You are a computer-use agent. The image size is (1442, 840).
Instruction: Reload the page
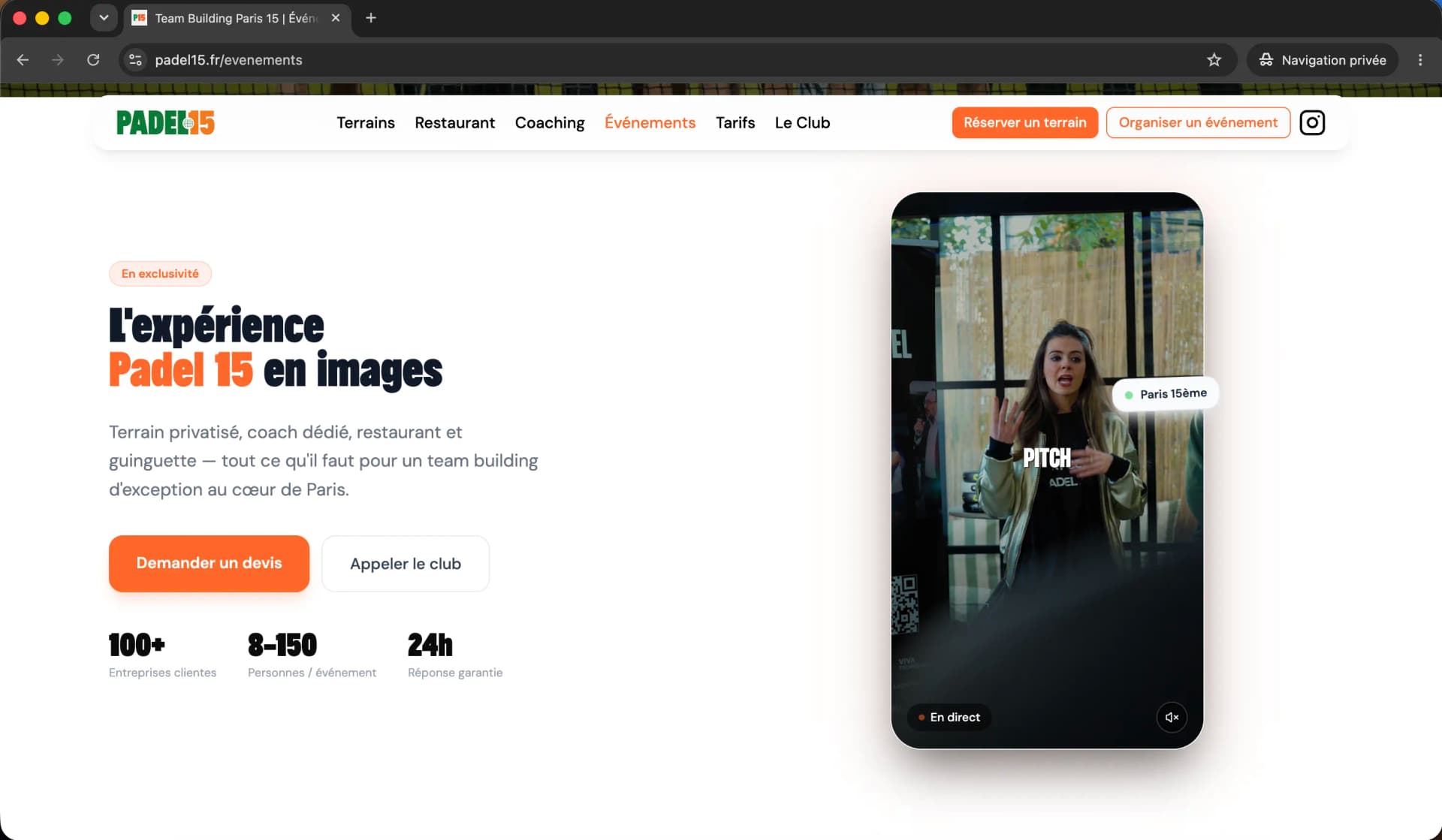coord(93,60)
